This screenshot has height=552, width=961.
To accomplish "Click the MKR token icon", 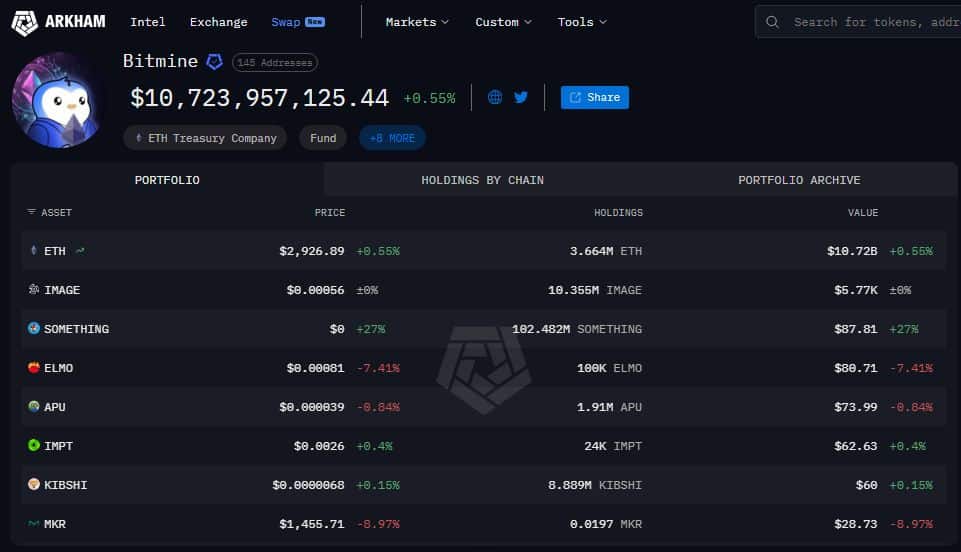I will (x=34, y=523).
